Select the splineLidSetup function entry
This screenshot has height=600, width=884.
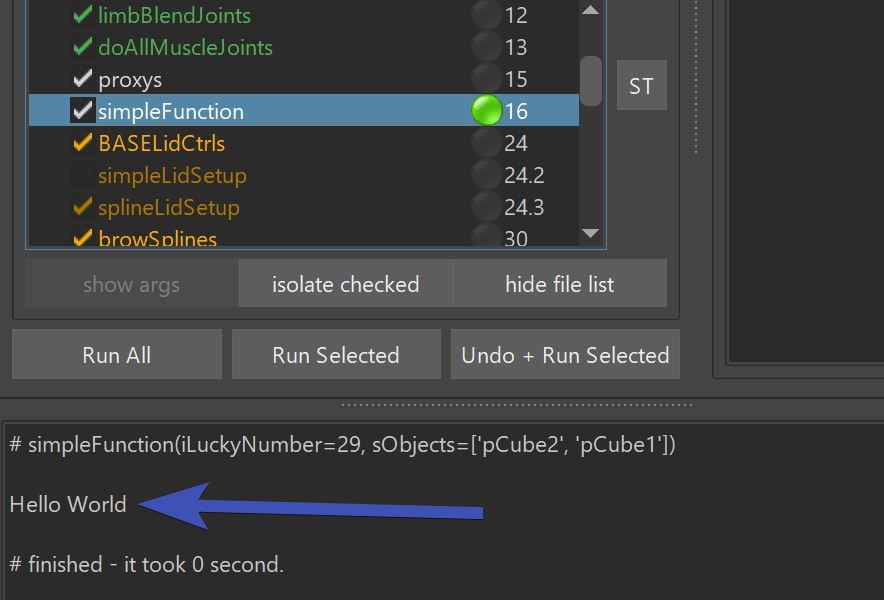[x=169, y=208]
